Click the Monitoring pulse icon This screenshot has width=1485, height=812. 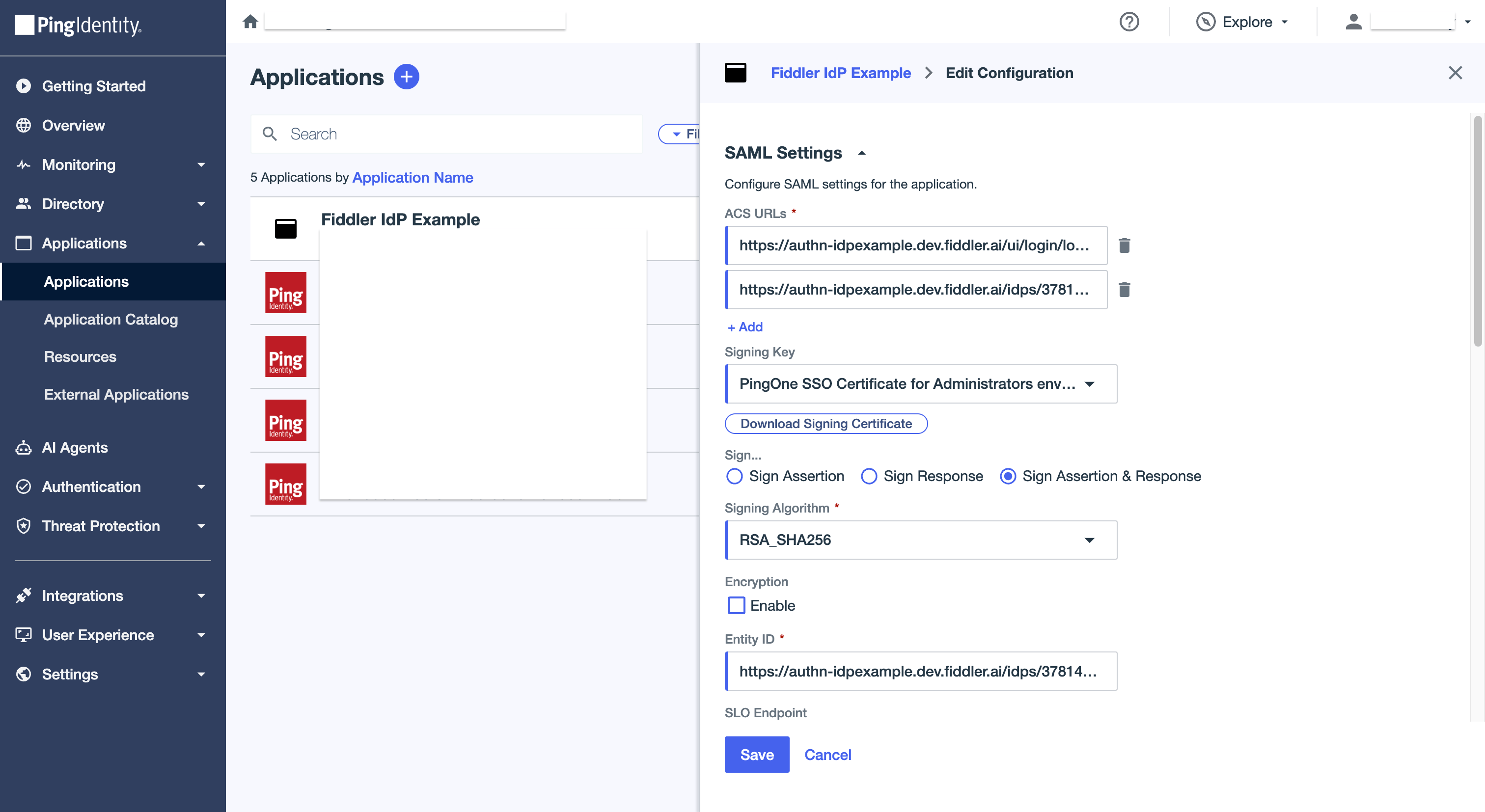23,165
